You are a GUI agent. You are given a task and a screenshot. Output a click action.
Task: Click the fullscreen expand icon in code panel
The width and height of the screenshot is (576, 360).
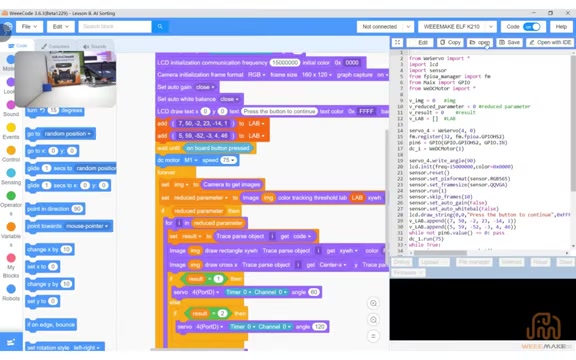pos(397,43)
